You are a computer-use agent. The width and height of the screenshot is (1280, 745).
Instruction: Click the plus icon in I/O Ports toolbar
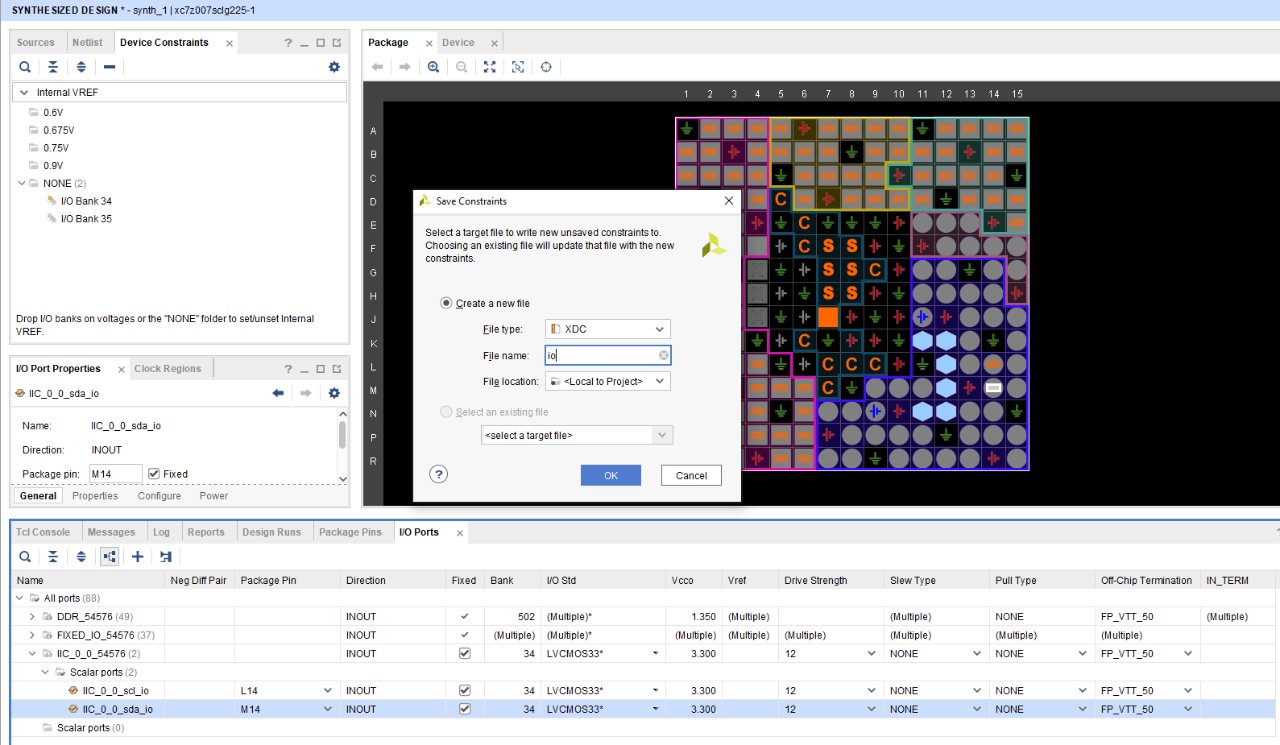138,556
